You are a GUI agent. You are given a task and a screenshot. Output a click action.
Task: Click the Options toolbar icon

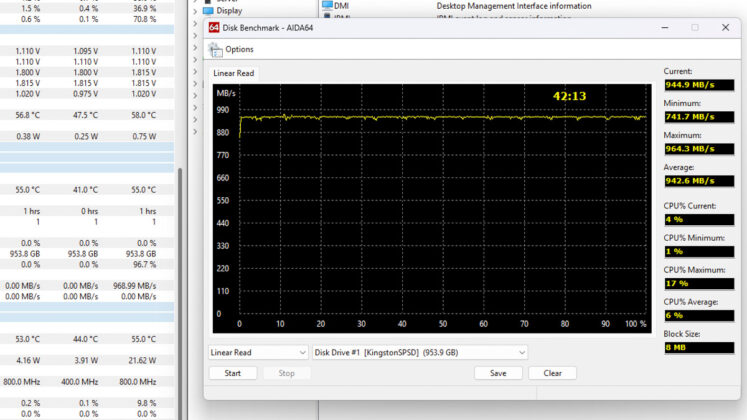(215, 50)
